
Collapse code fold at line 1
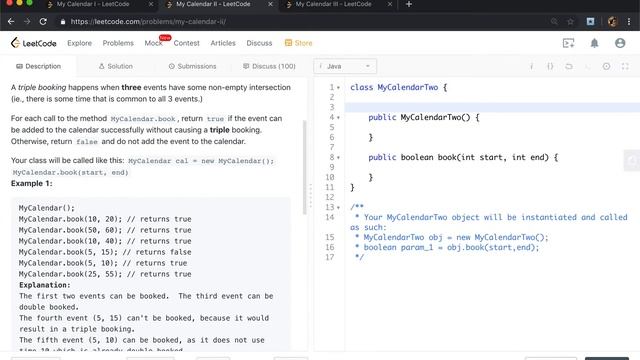pyautogui.click(x=338, y=87)
